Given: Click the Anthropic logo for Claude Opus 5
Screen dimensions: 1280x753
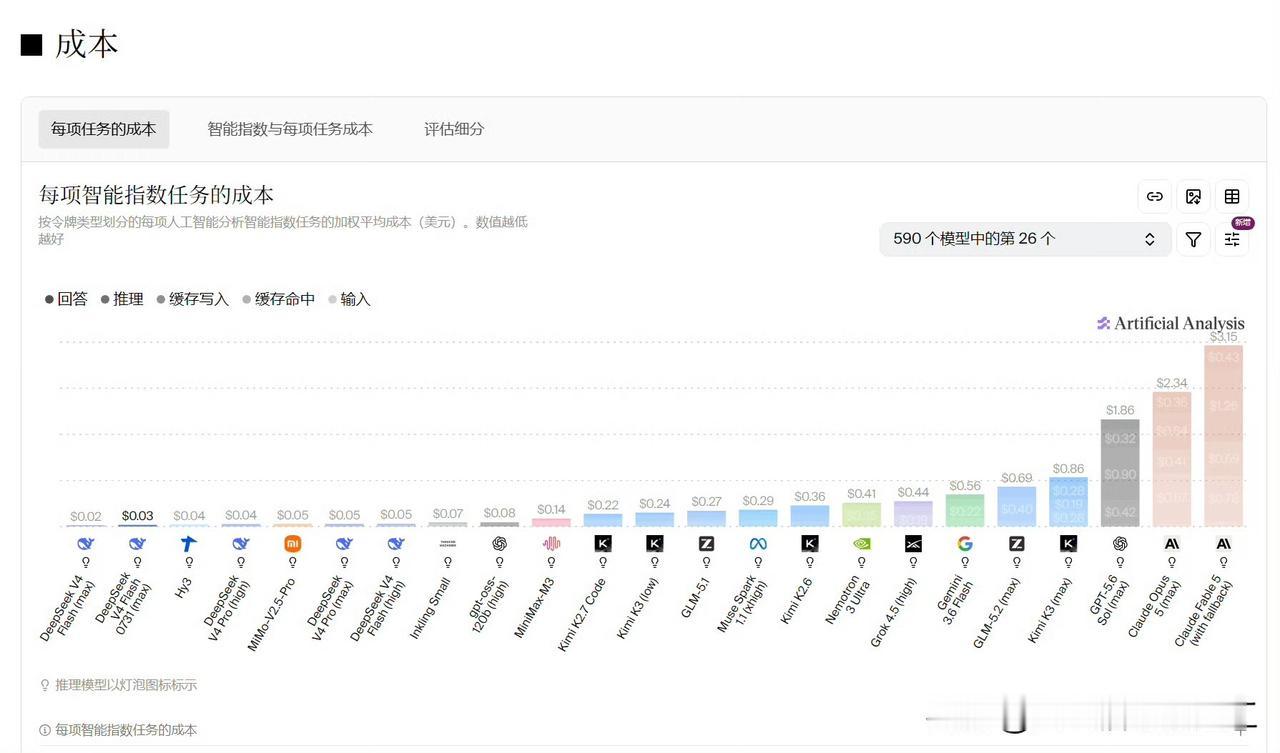Looking at the screenshot, I should click(x=1172, y=544).
